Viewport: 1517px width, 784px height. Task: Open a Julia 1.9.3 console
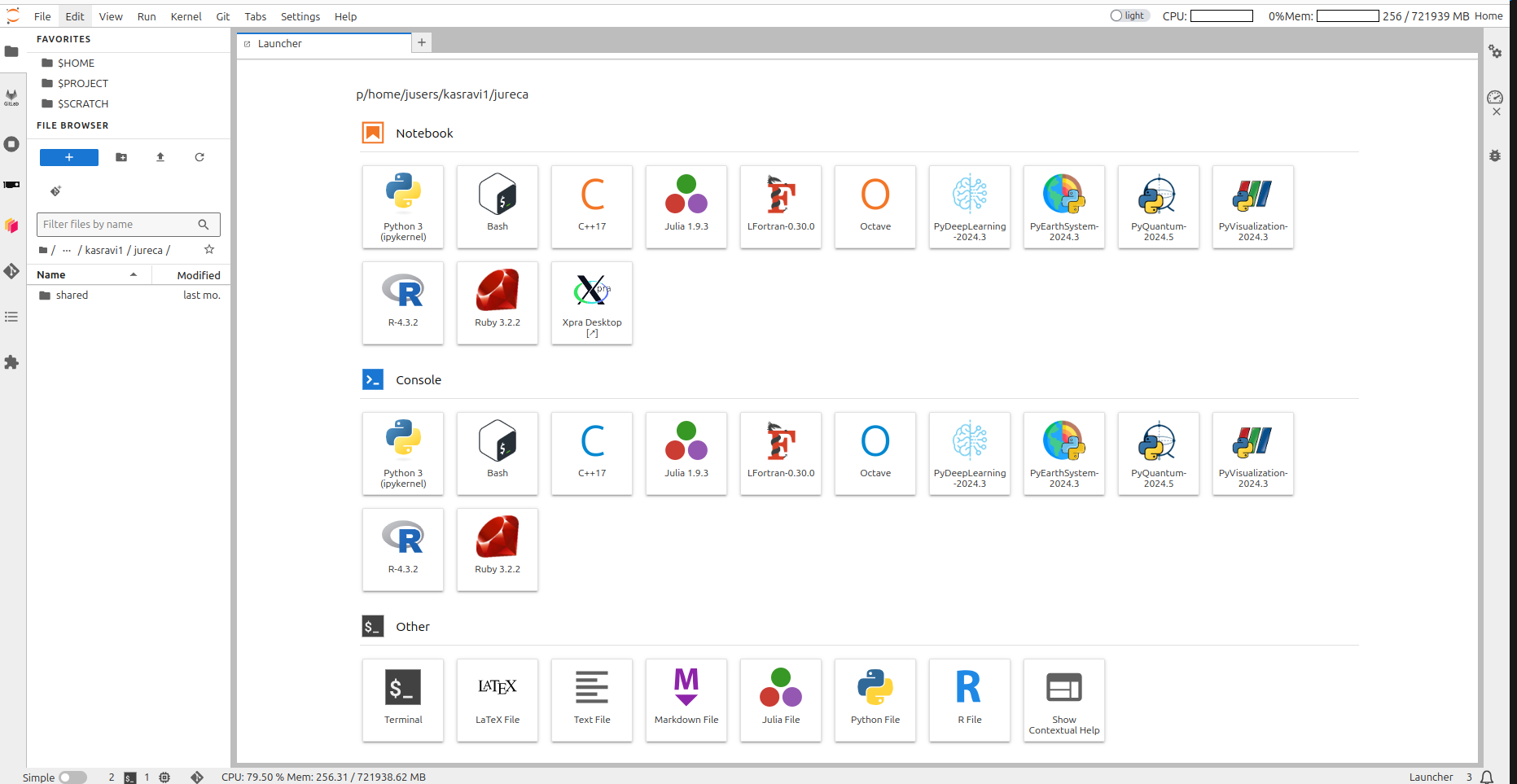[x=686, y=453]
